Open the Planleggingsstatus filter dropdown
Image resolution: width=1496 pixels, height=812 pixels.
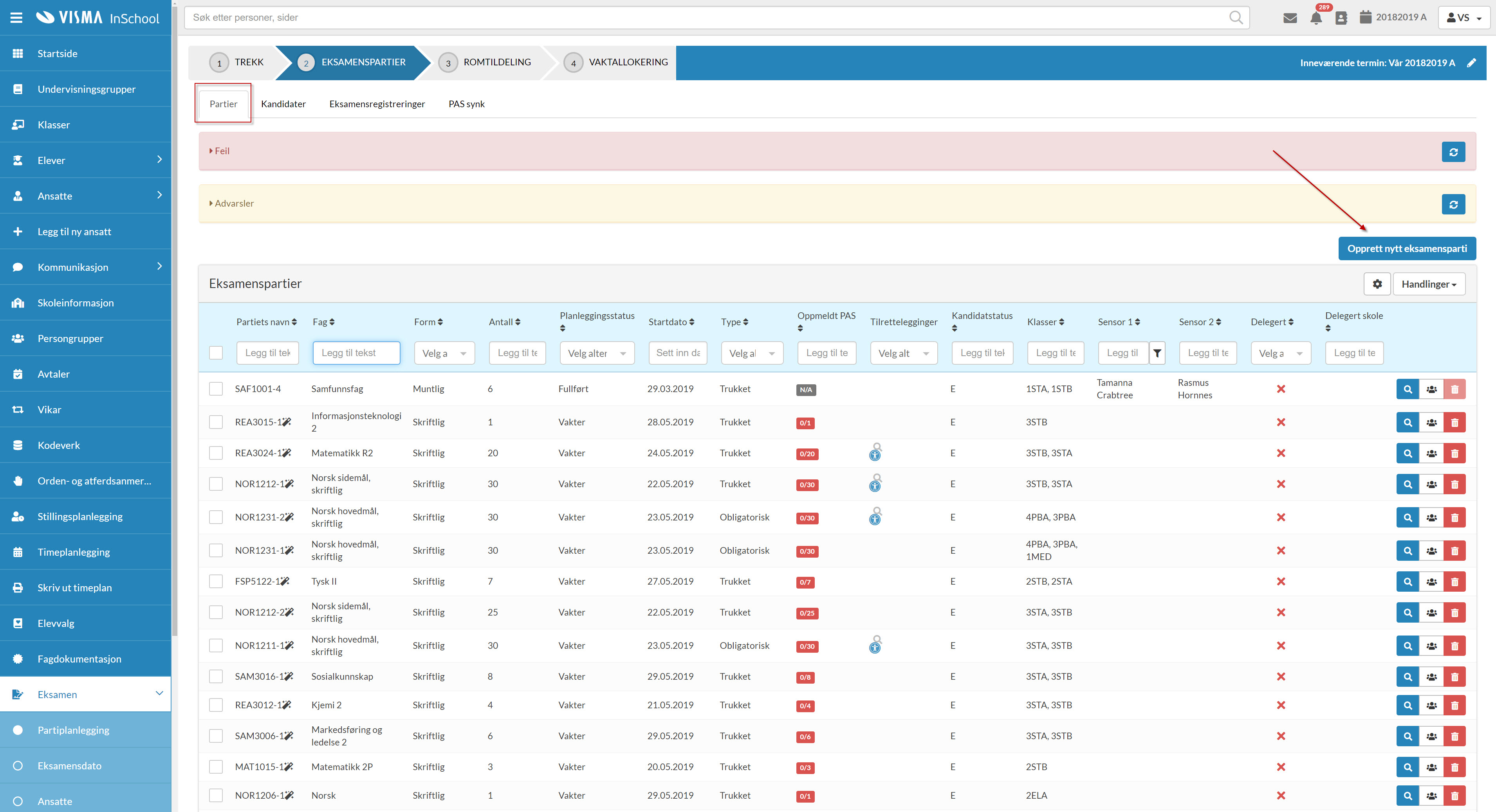point(597,353)
